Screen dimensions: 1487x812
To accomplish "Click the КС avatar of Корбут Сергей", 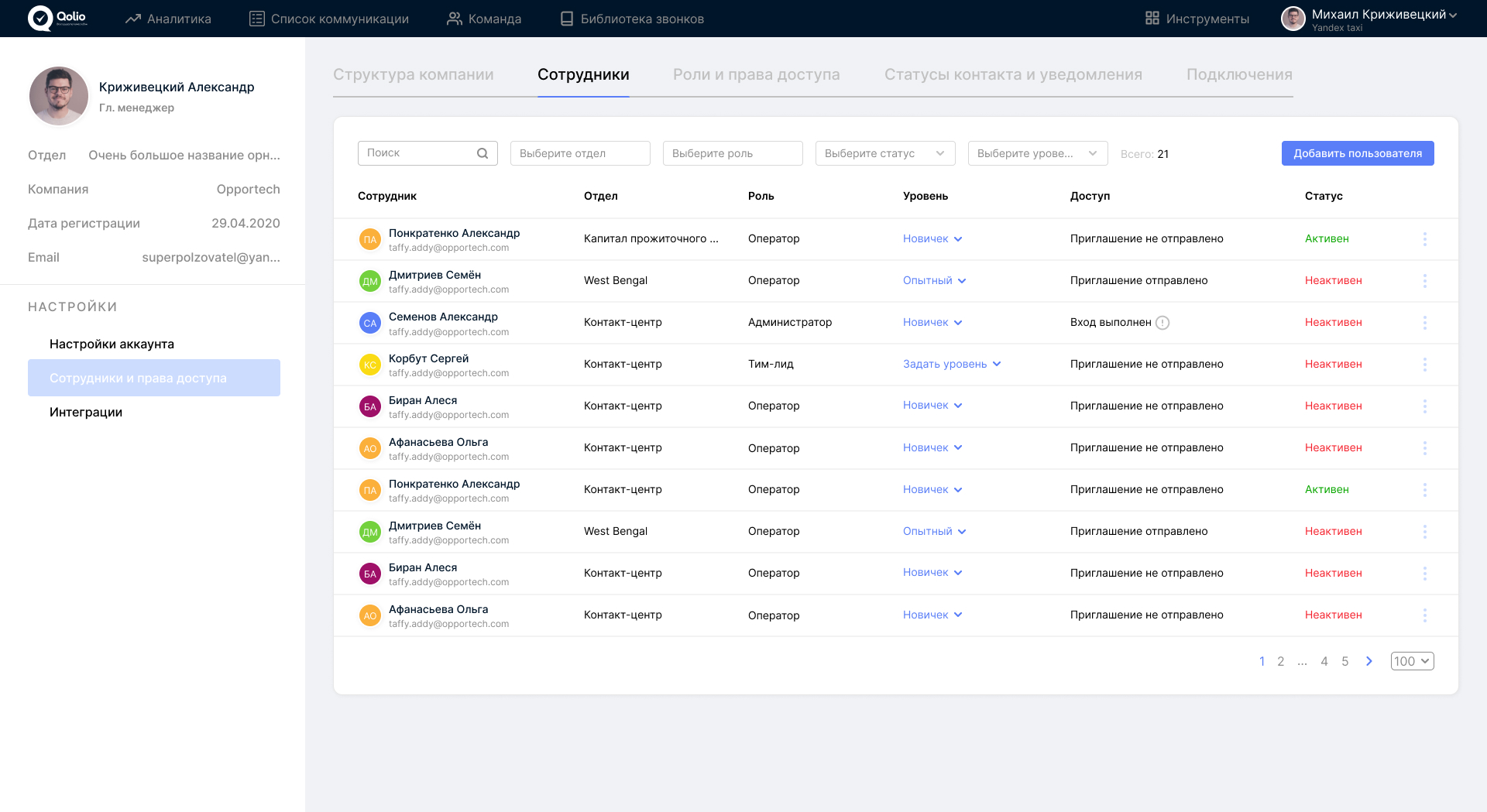I will (x=370, y=365).
